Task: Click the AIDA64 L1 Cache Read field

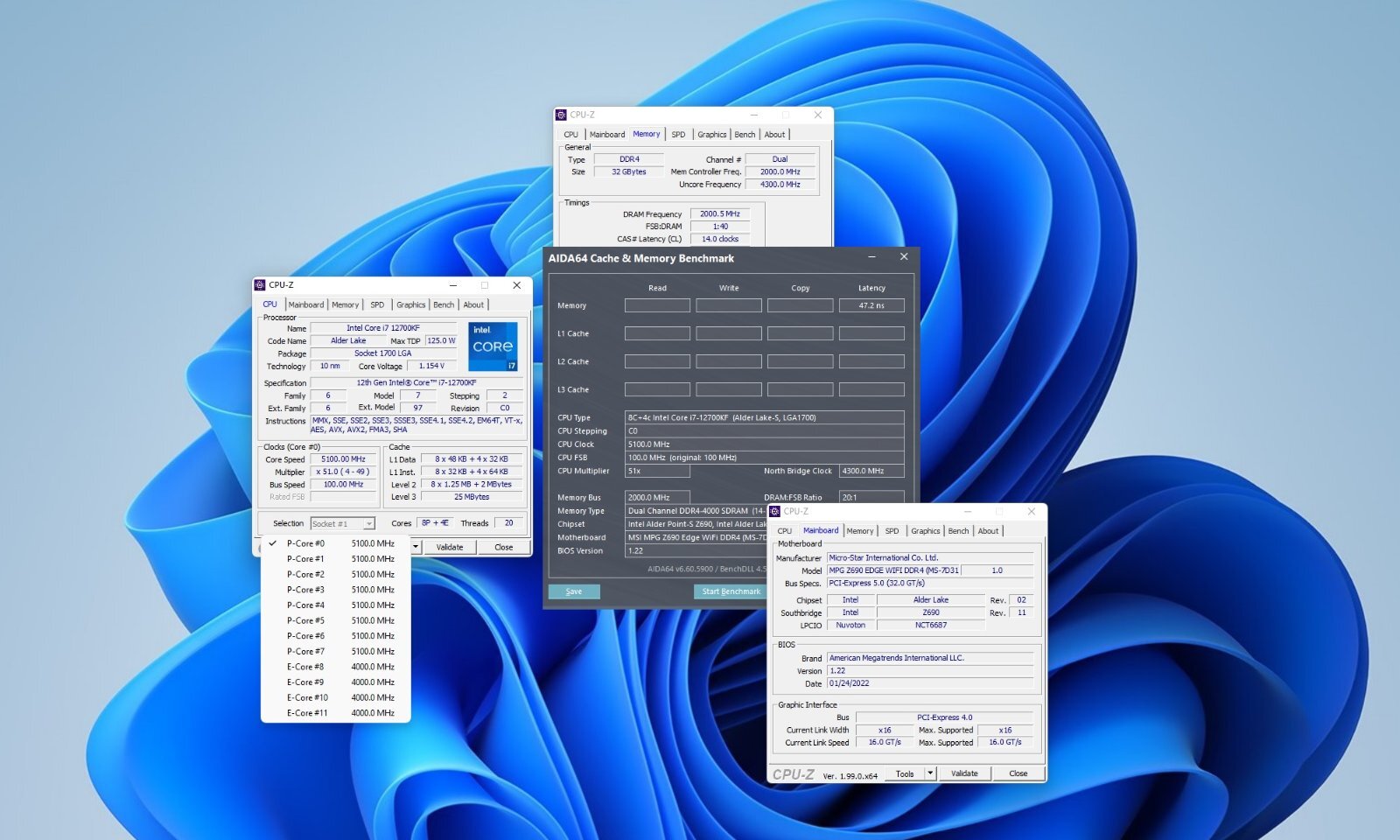Action: [x=657, y=333]
